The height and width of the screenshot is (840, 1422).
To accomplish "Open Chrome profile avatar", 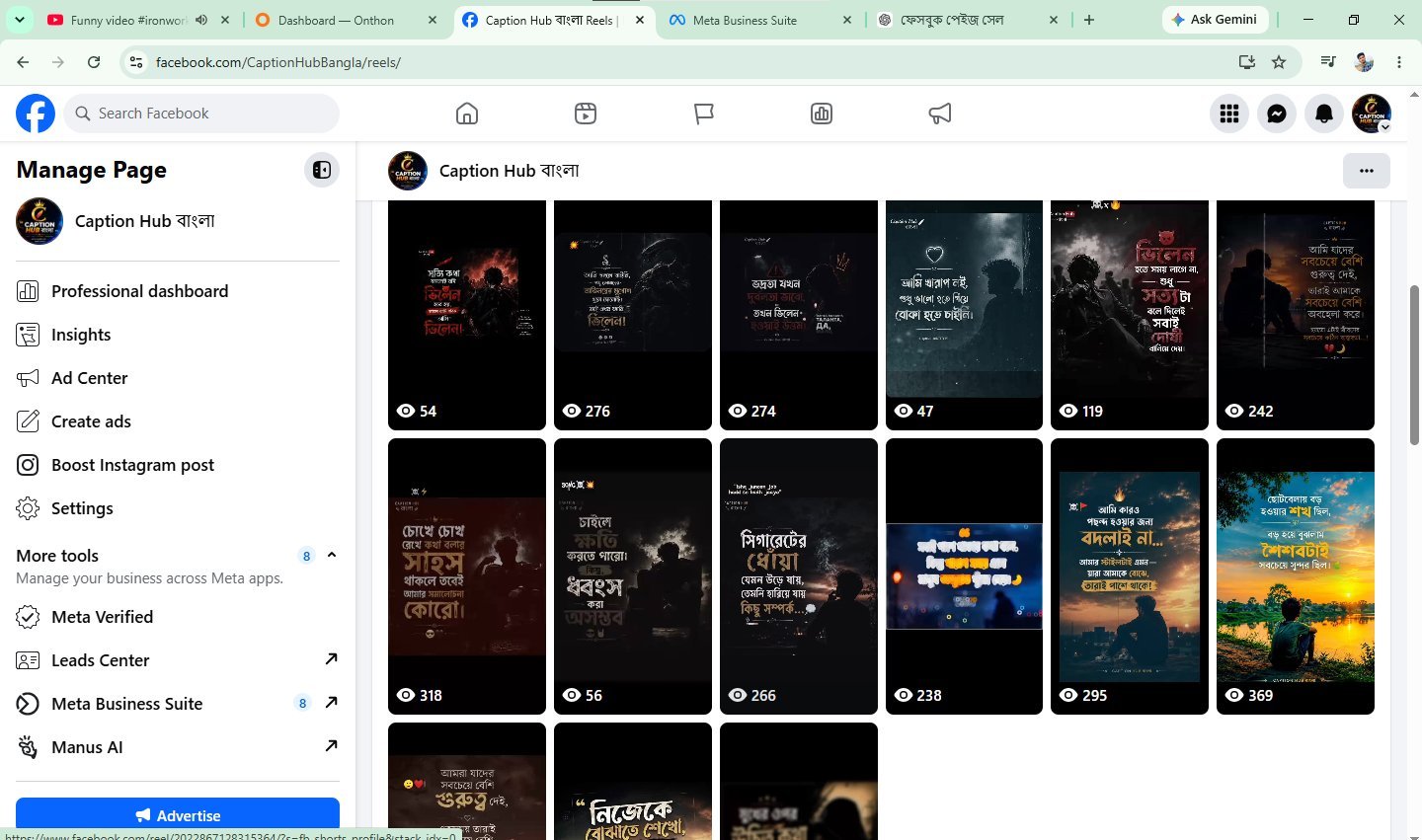I will click(1364, 62).
